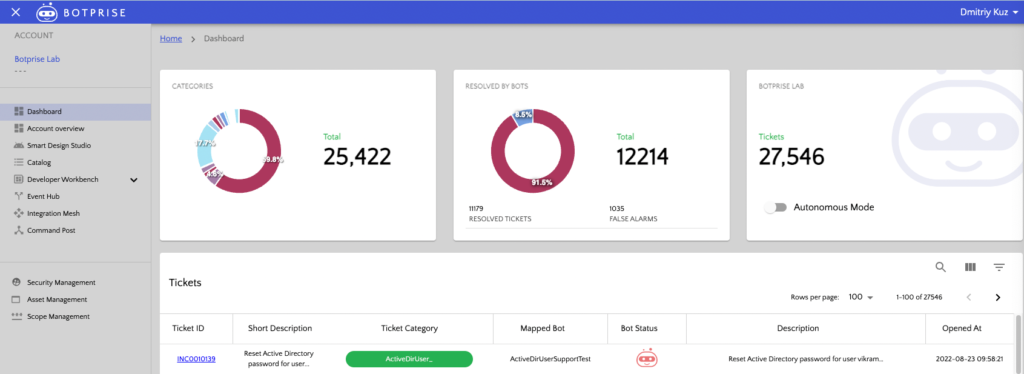Image resolution: width=1024 pixels, height=374 pixels.
Task: Open the column chooser icon
Action: click(970, 266)
